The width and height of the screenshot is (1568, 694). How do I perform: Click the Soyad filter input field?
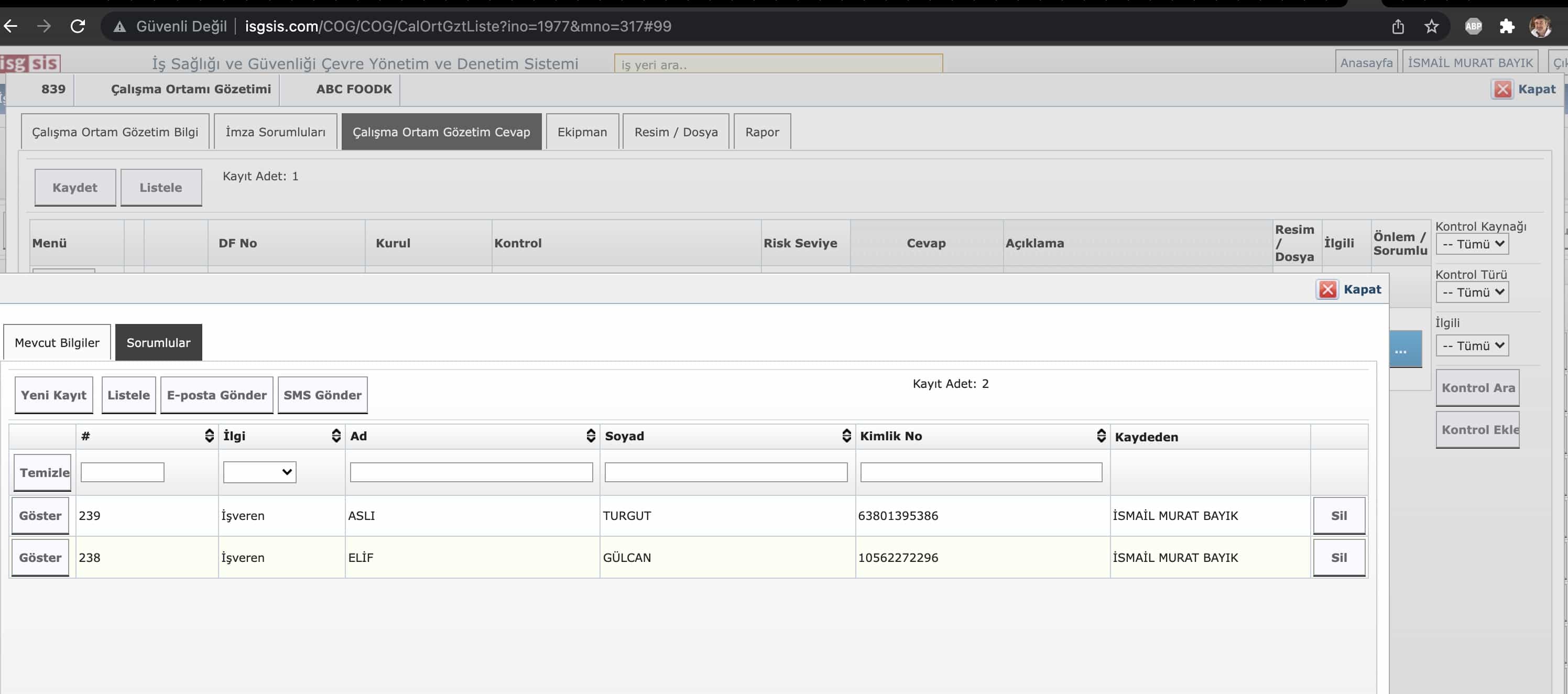[x=725, y=472]
